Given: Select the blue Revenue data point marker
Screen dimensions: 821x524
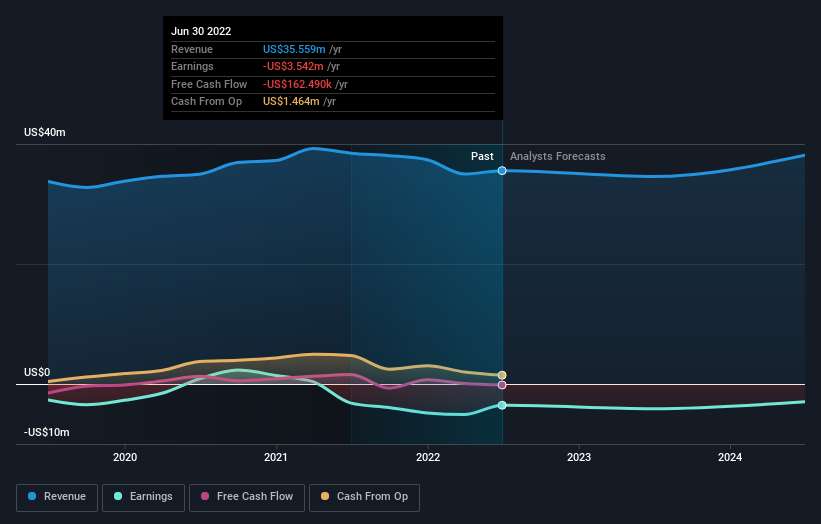Looking at the screenshot, I should pos(502,171).
